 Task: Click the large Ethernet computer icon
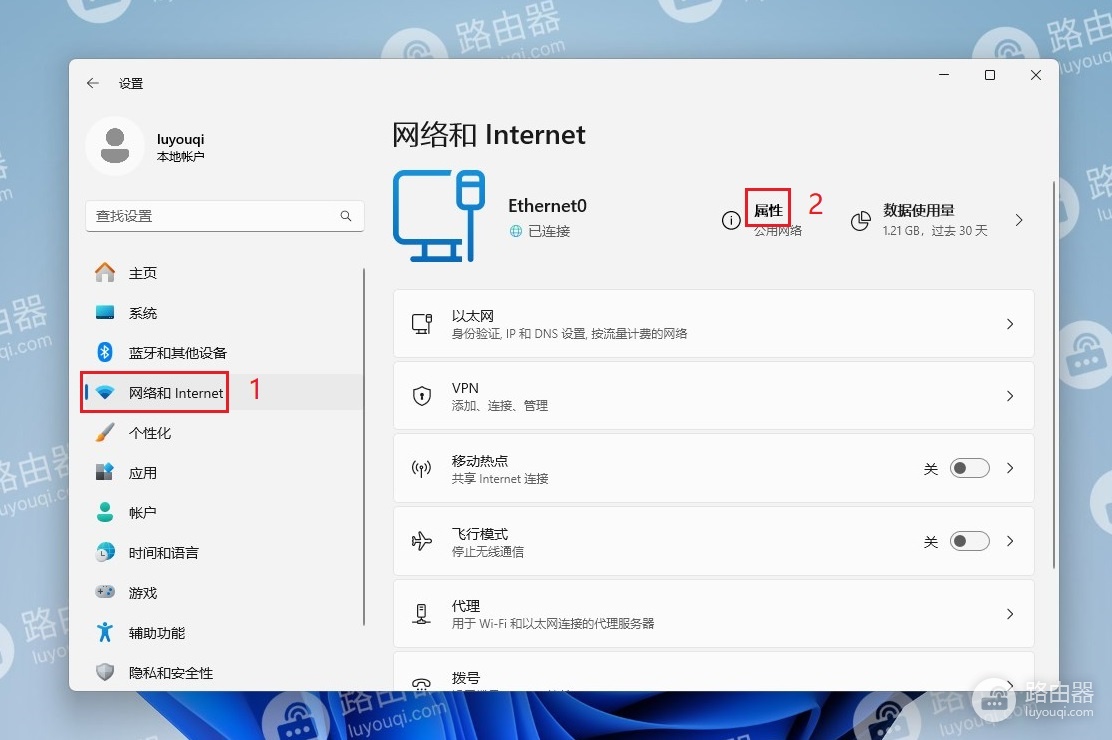tap(439, 216)
